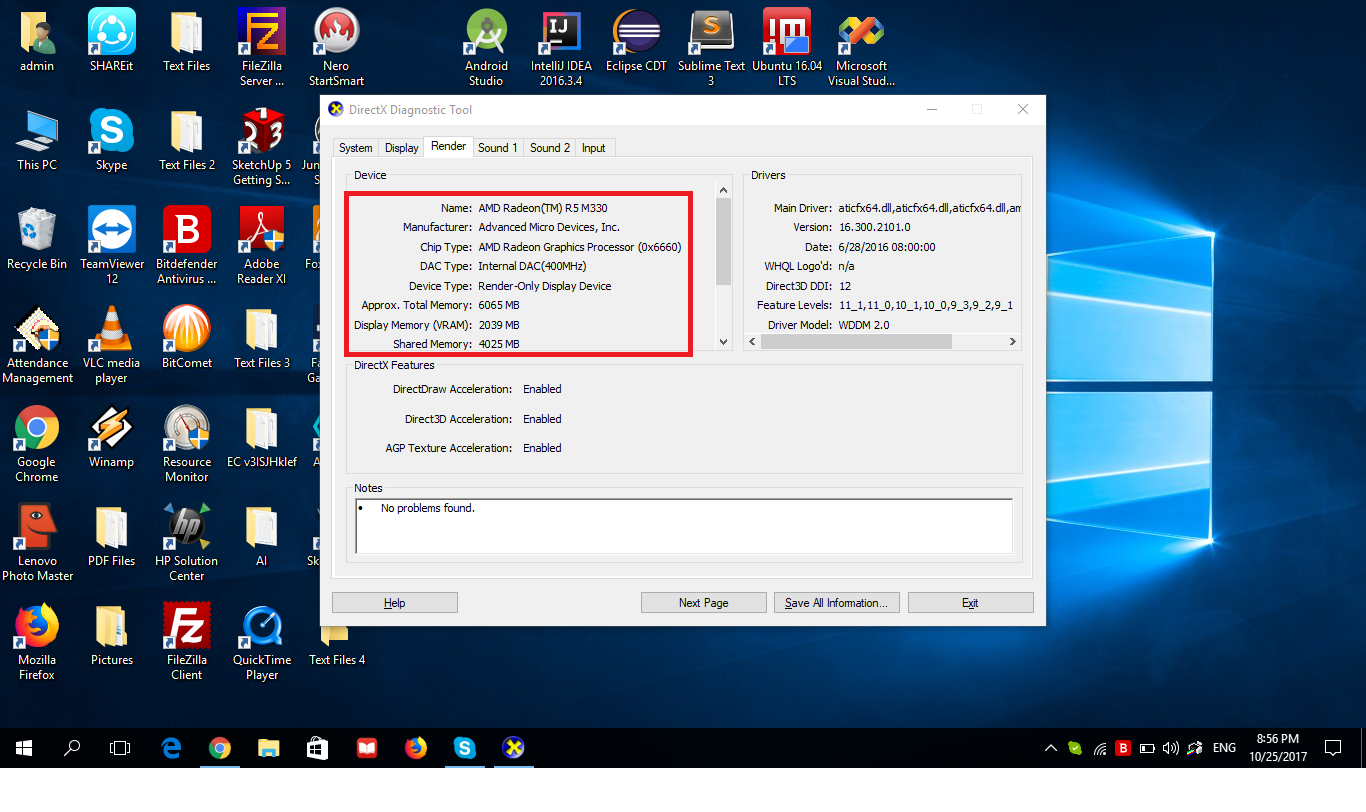1366x812 pixels.
Task: Click the "No problems found." note text
Action: point(428,508)
